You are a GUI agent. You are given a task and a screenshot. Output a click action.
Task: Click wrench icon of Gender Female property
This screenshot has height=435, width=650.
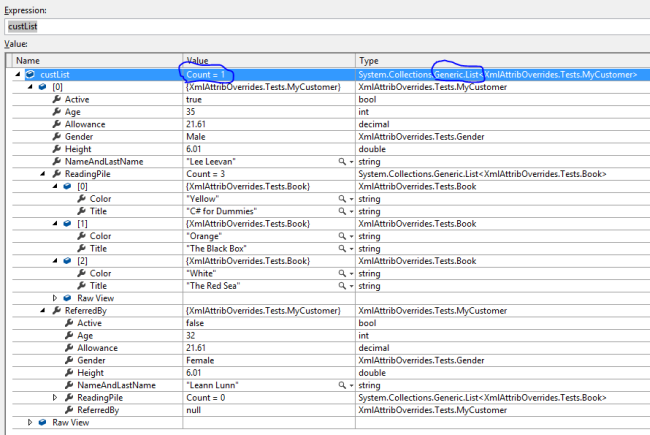tap(69, 360)
